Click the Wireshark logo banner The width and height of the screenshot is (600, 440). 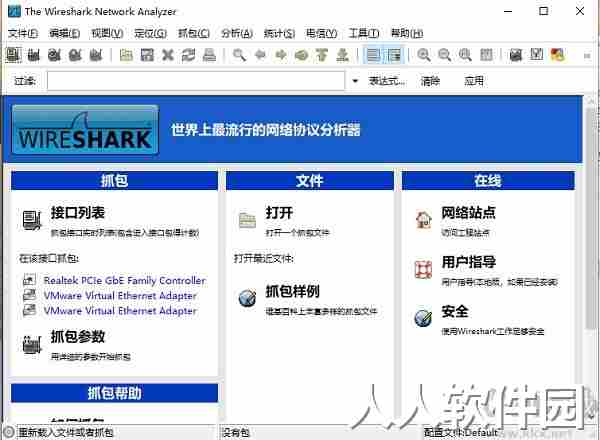click(x=85, y=130)
